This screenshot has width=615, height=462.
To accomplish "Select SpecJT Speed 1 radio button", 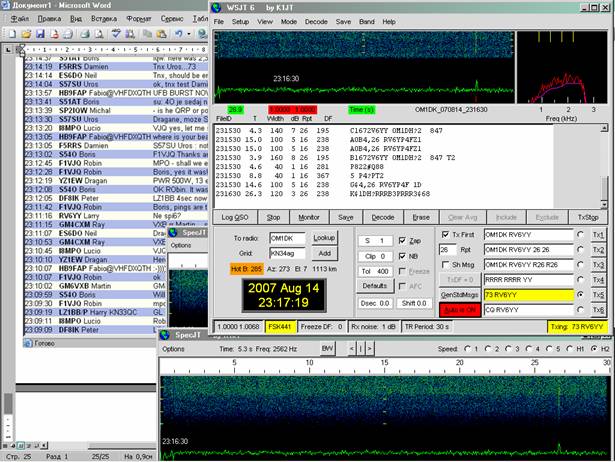I will 467,349.
